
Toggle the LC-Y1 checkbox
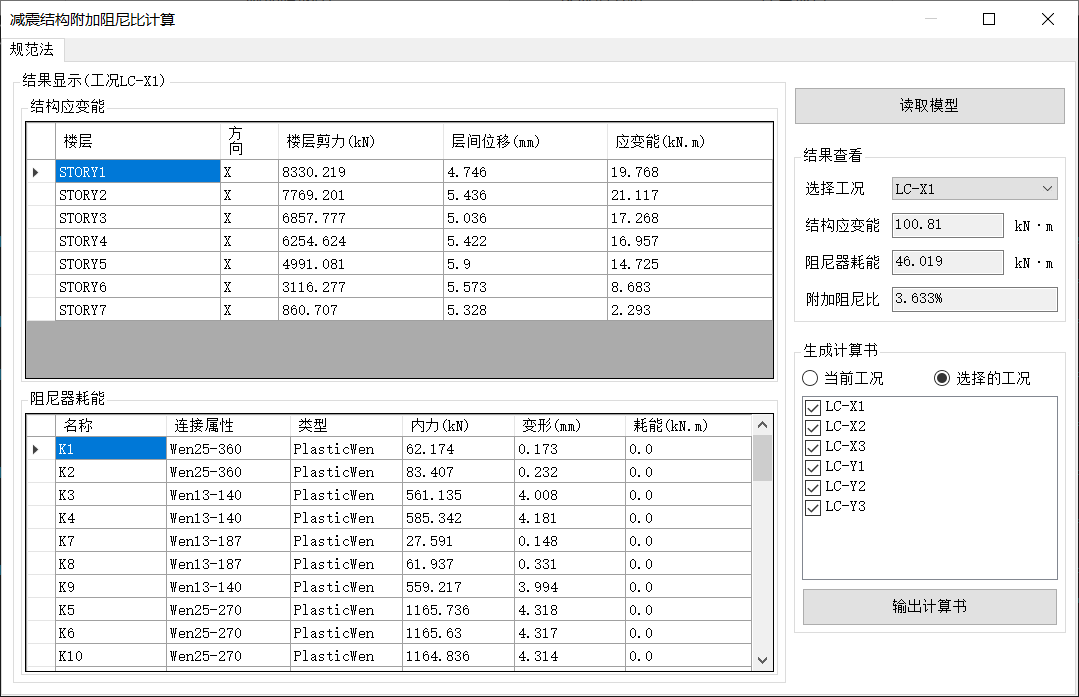[813, 467]
